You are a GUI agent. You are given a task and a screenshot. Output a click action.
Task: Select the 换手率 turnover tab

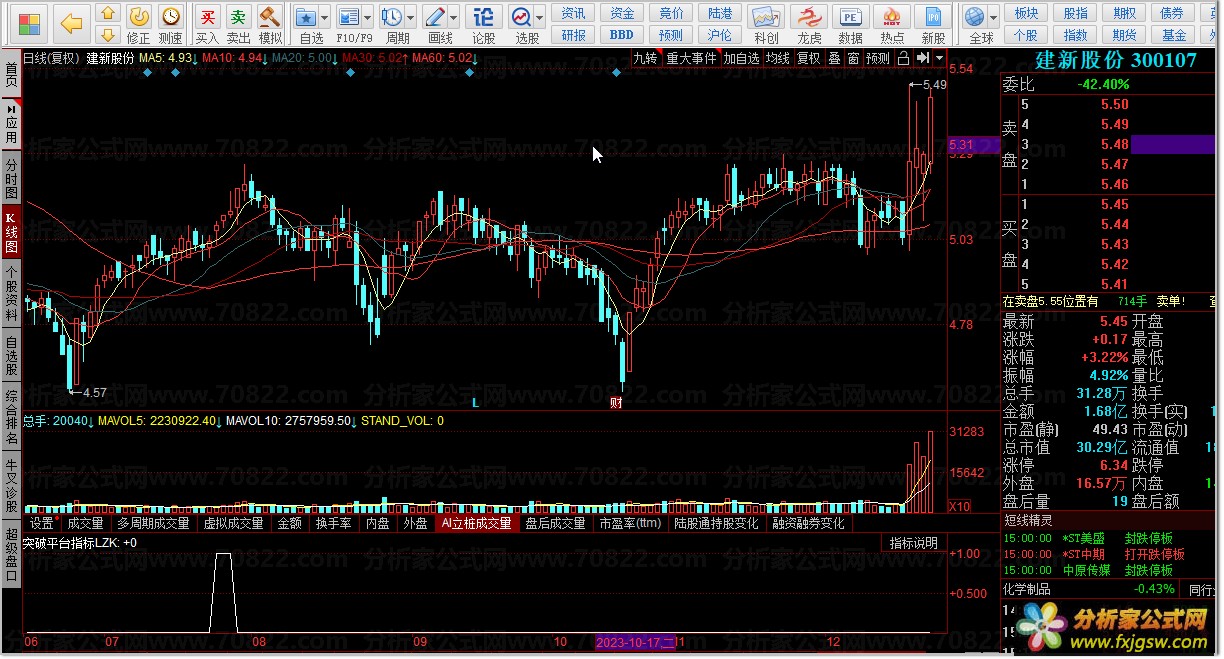tap(333, 523)
